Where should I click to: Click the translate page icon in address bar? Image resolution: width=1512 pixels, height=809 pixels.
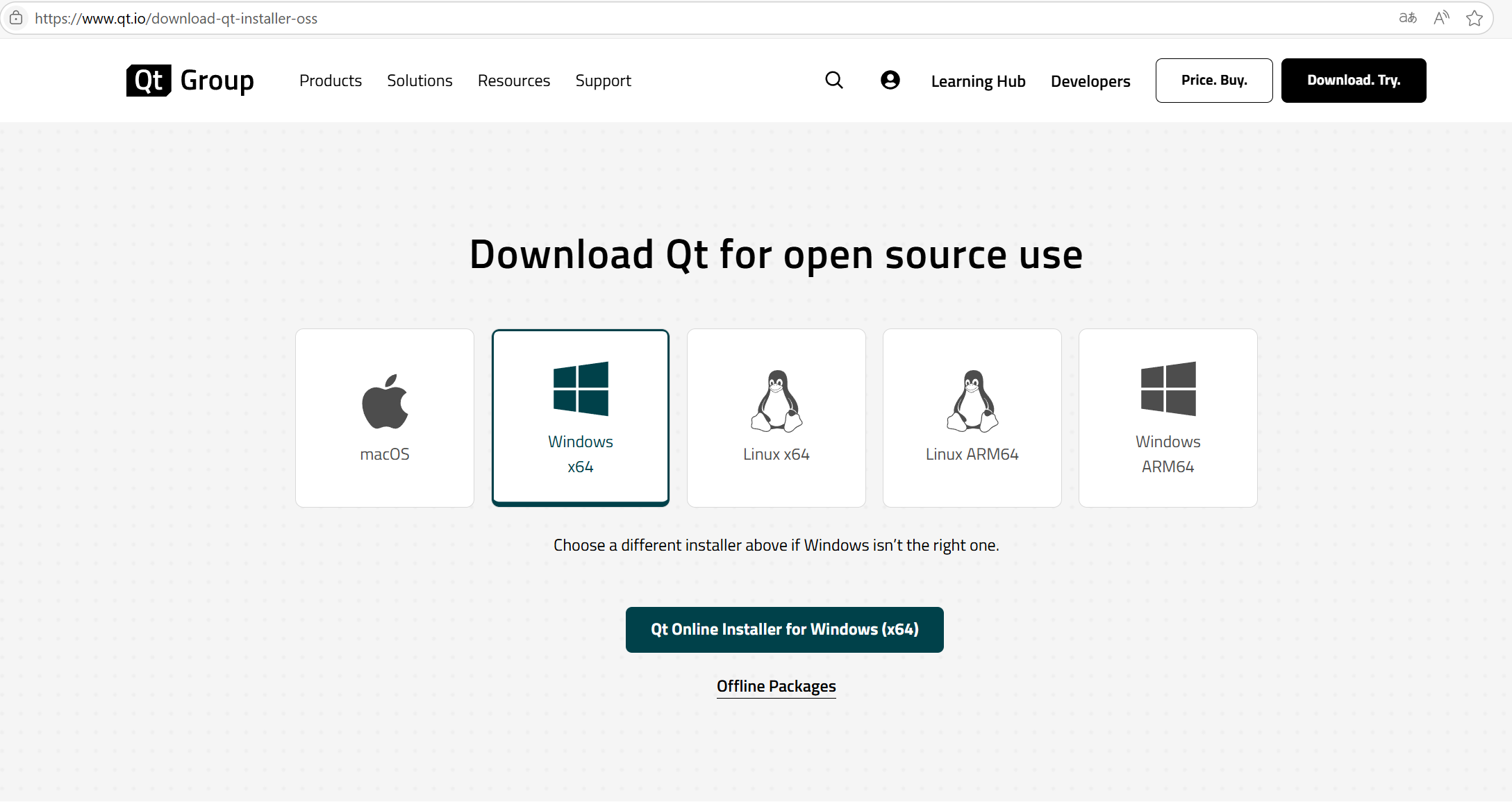[1408, 18]
